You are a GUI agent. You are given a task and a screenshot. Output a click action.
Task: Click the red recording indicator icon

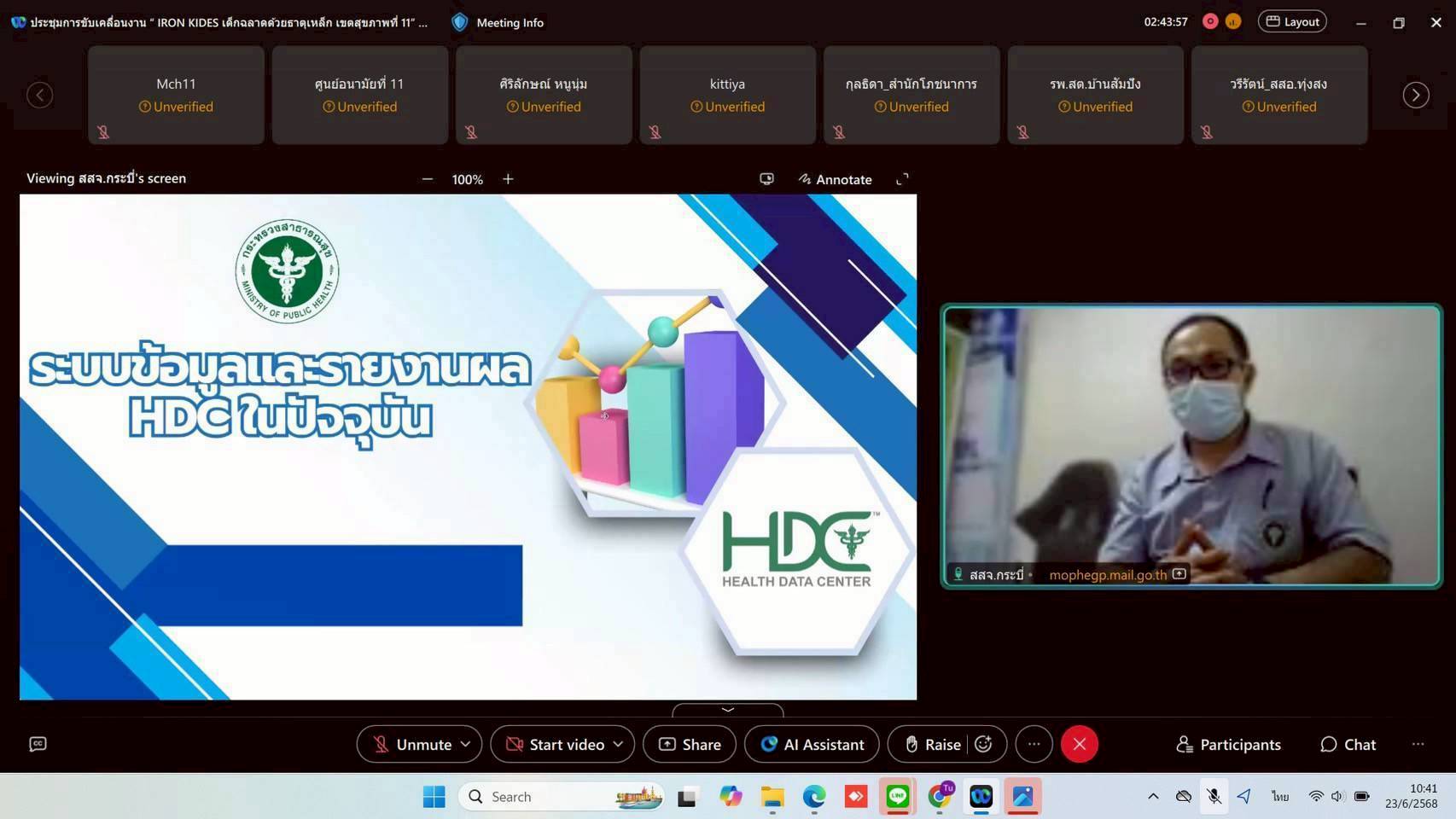tap(1210, 21)
